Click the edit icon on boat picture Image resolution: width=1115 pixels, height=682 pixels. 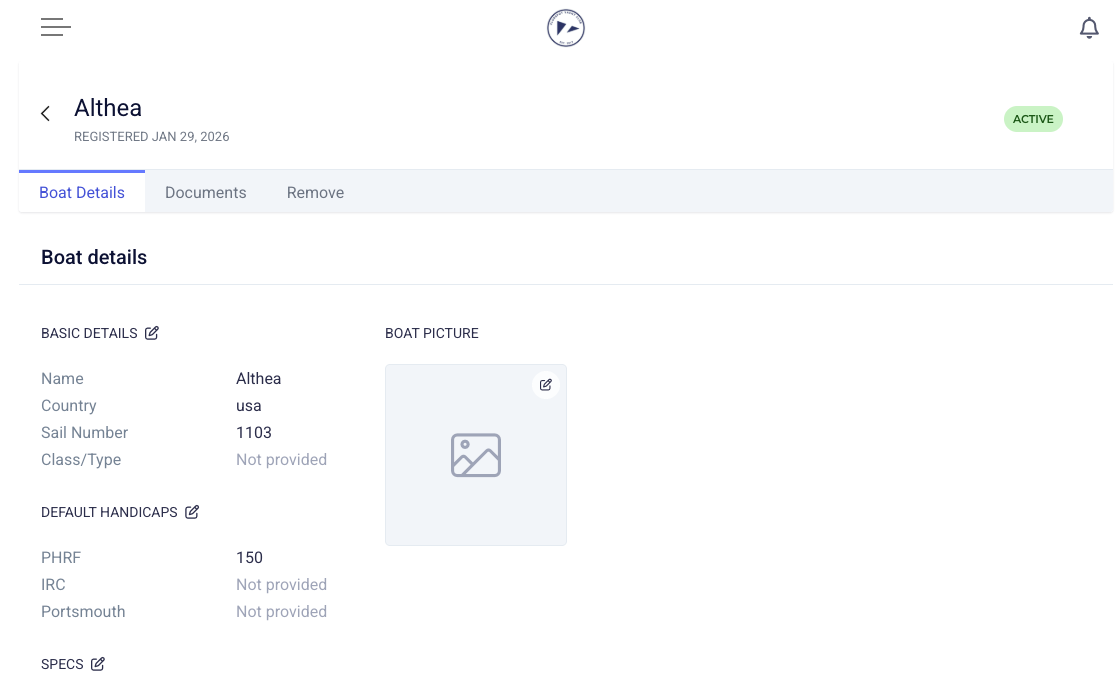545,385
